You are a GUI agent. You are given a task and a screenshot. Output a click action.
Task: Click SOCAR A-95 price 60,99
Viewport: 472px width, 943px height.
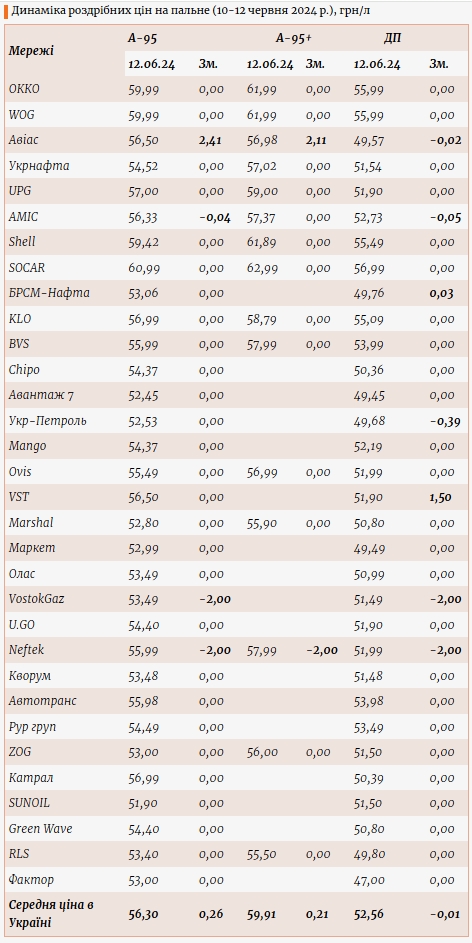(144, 268)
